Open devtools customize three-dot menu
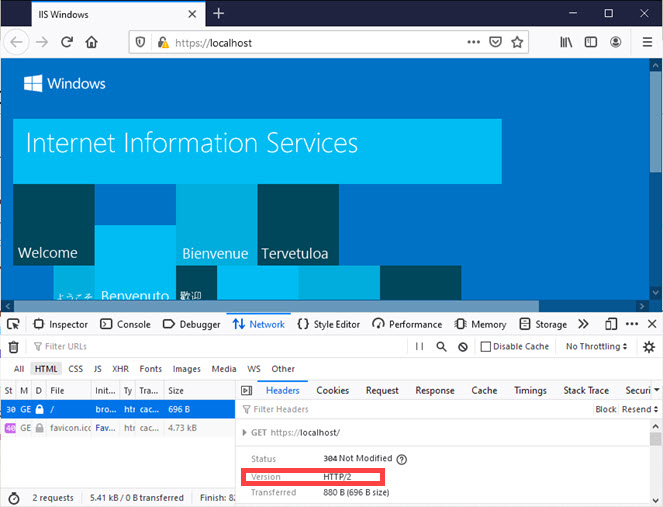Screen dimensions: 663x507 coord(632,324)
